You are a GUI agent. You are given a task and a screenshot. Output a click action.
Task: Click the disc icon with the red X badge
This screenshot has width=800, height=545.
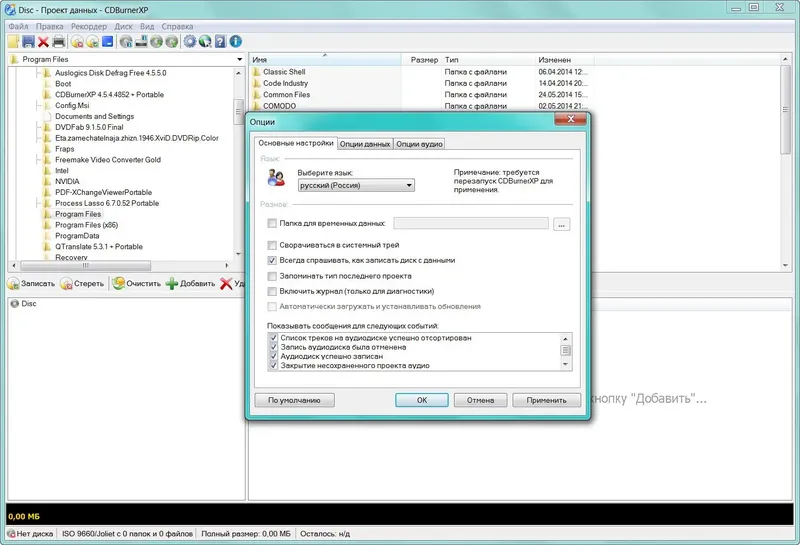point(77,42)
